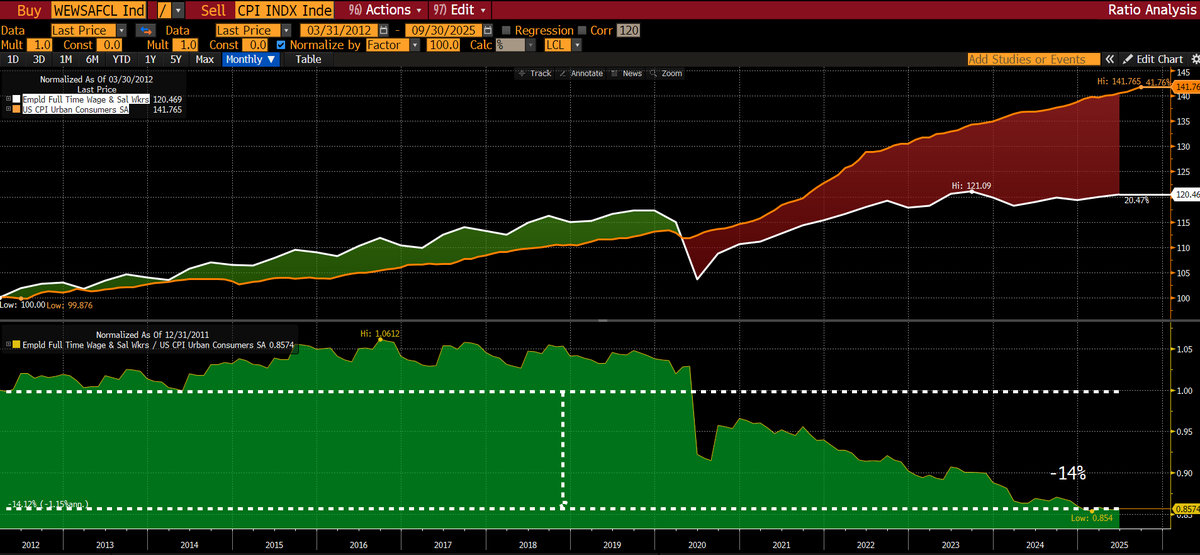Click the 120.469 legend value
Screen dimensions: 1200x555
[166, 100]
